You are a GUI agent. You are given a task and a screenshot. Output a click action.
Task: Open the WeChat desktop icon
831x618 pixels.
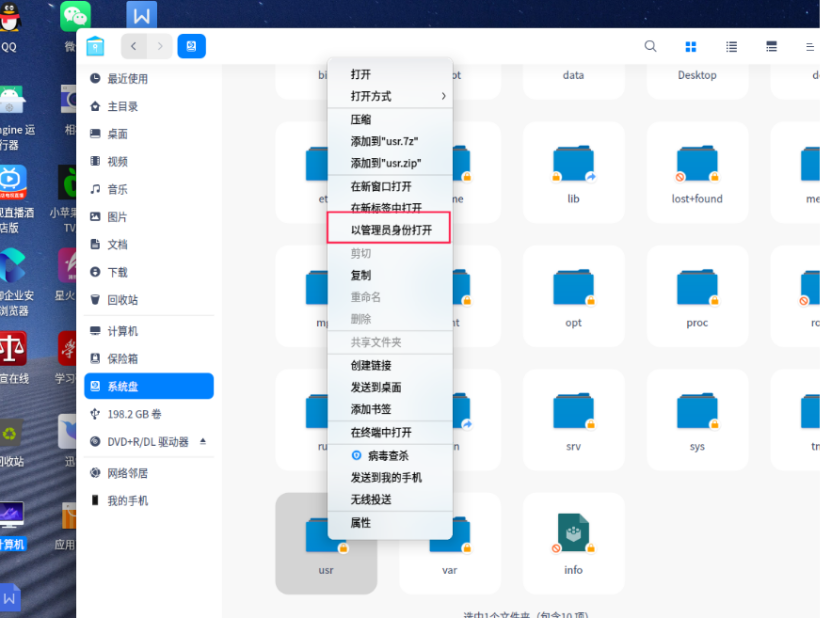pyautogui.click(x=75, y=17)
